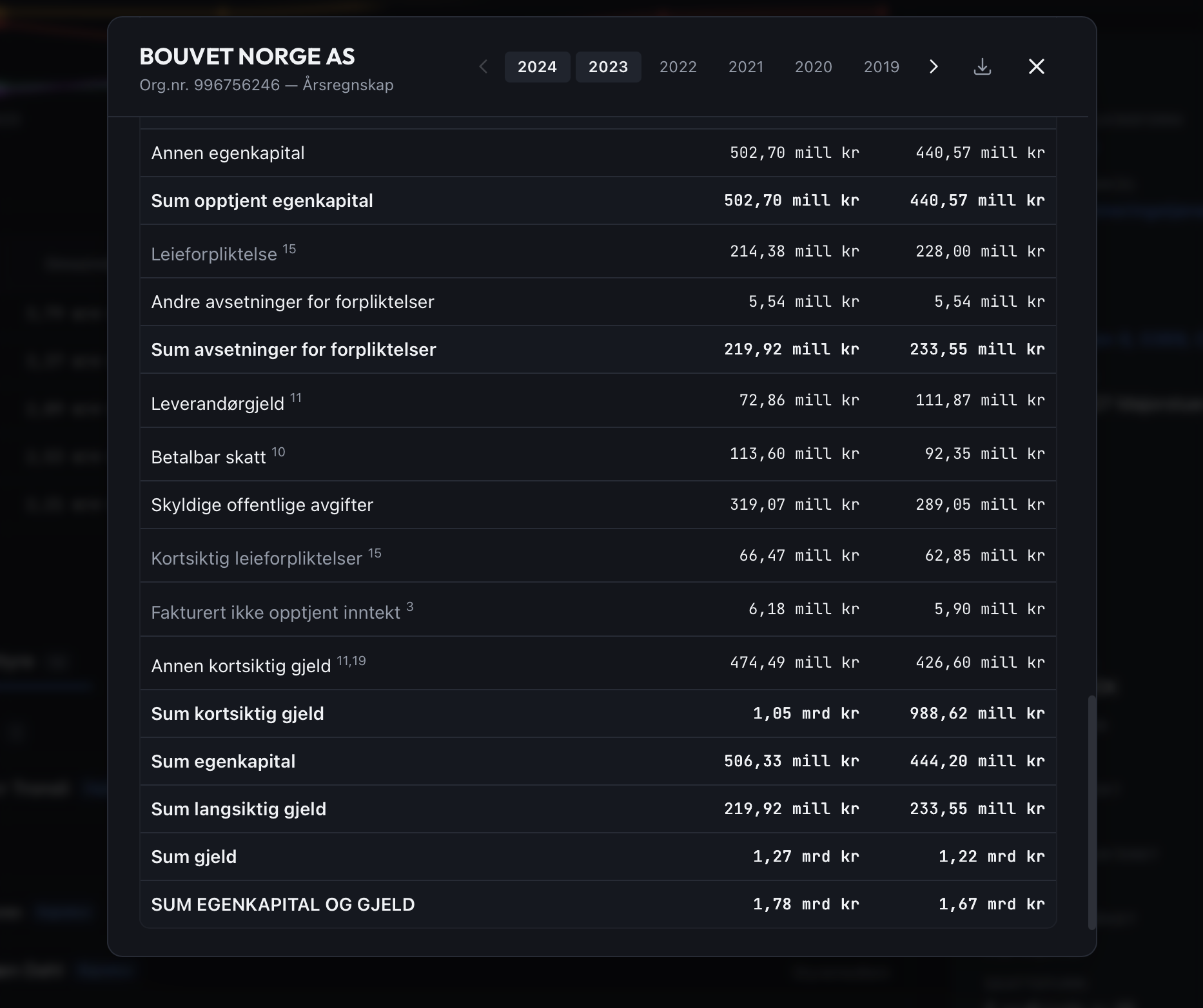Screen dimensions: 1203x1008
Task: Select the 2021 year tab
Action: (746, 67)
